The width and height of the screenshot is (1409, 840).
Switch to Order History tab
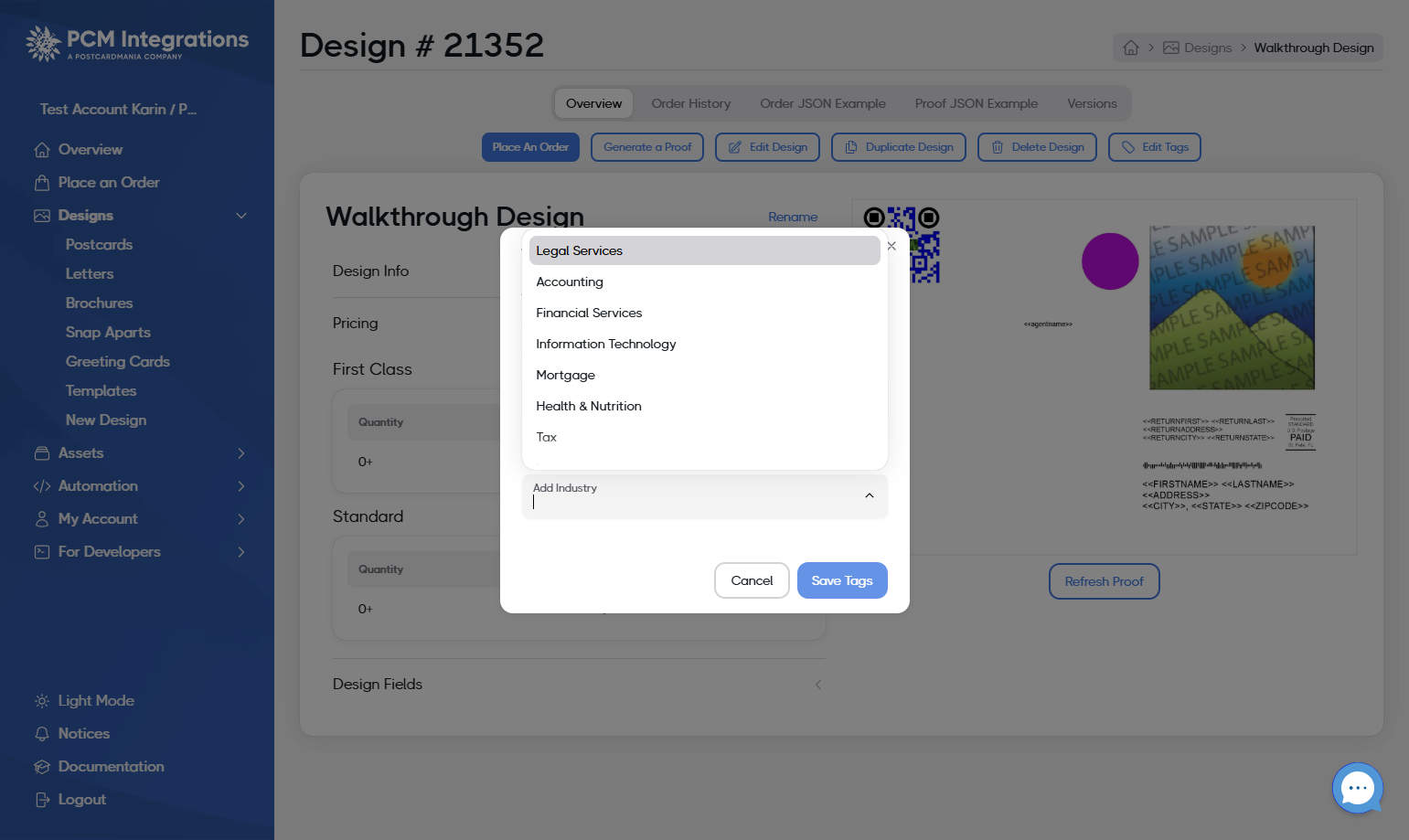[691, 103]
